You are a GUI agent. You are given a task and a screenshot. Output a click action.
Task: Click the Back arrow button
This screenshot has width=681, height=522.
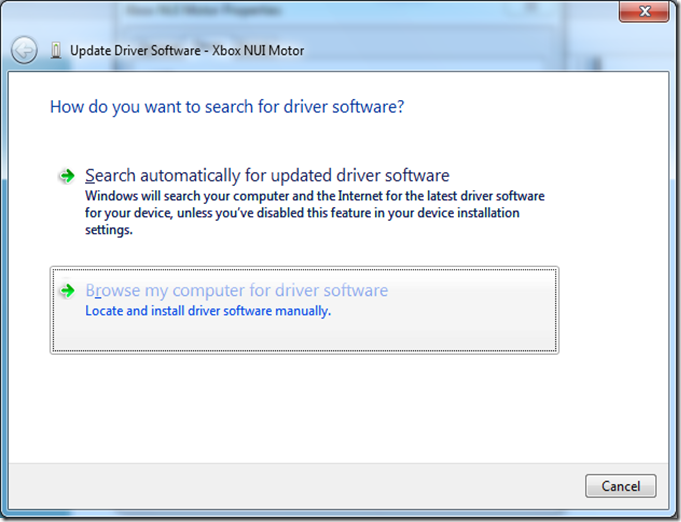pos(24,50)
